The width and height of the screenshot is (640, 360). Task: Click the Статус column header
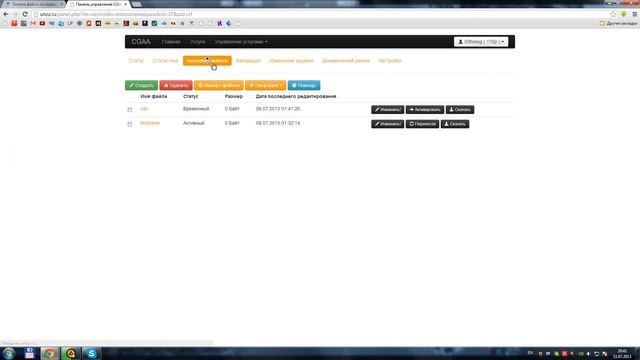[x=191, y=96]
